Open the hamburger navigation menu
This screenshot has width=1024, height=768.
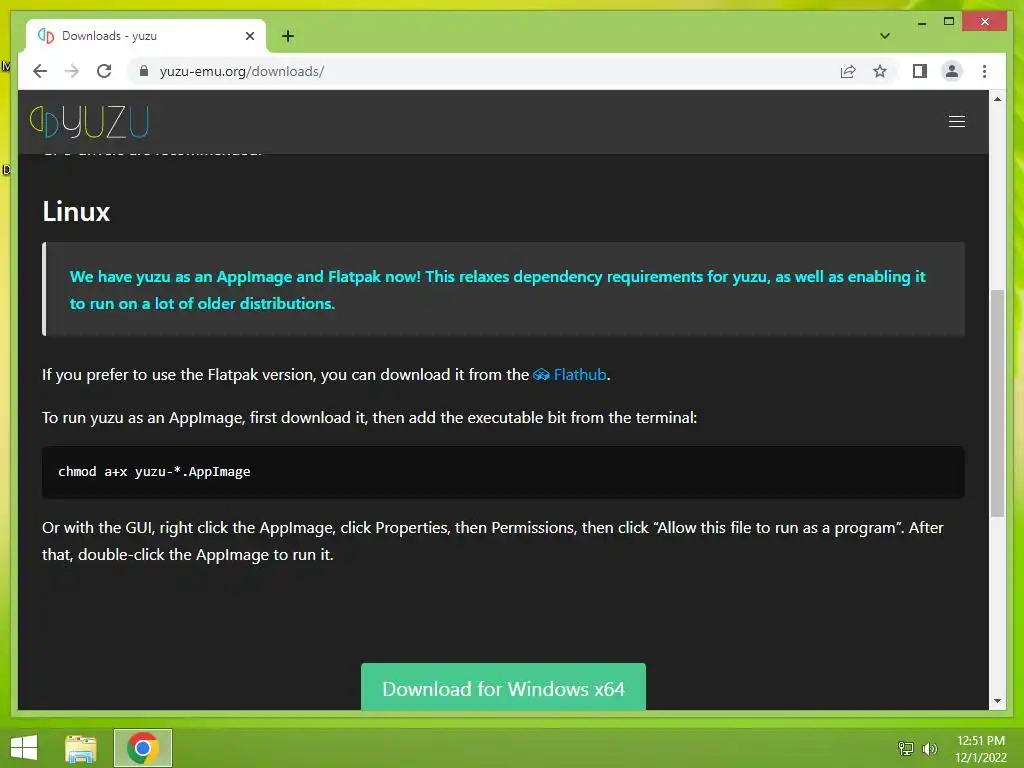956,121
